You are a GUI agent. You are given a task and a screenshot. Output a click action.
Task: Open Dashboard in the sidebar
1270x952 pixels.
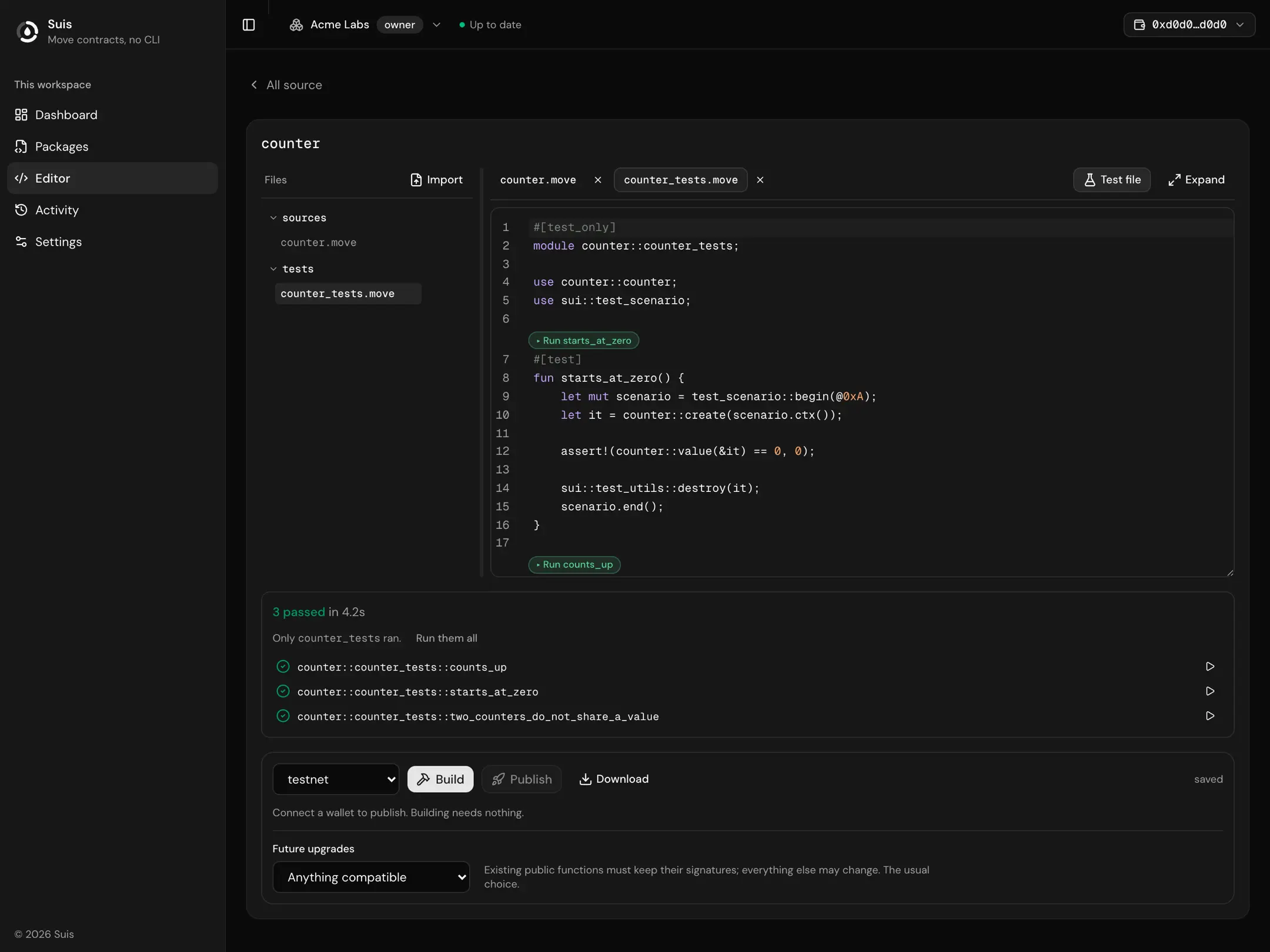[x=112, y=115]
